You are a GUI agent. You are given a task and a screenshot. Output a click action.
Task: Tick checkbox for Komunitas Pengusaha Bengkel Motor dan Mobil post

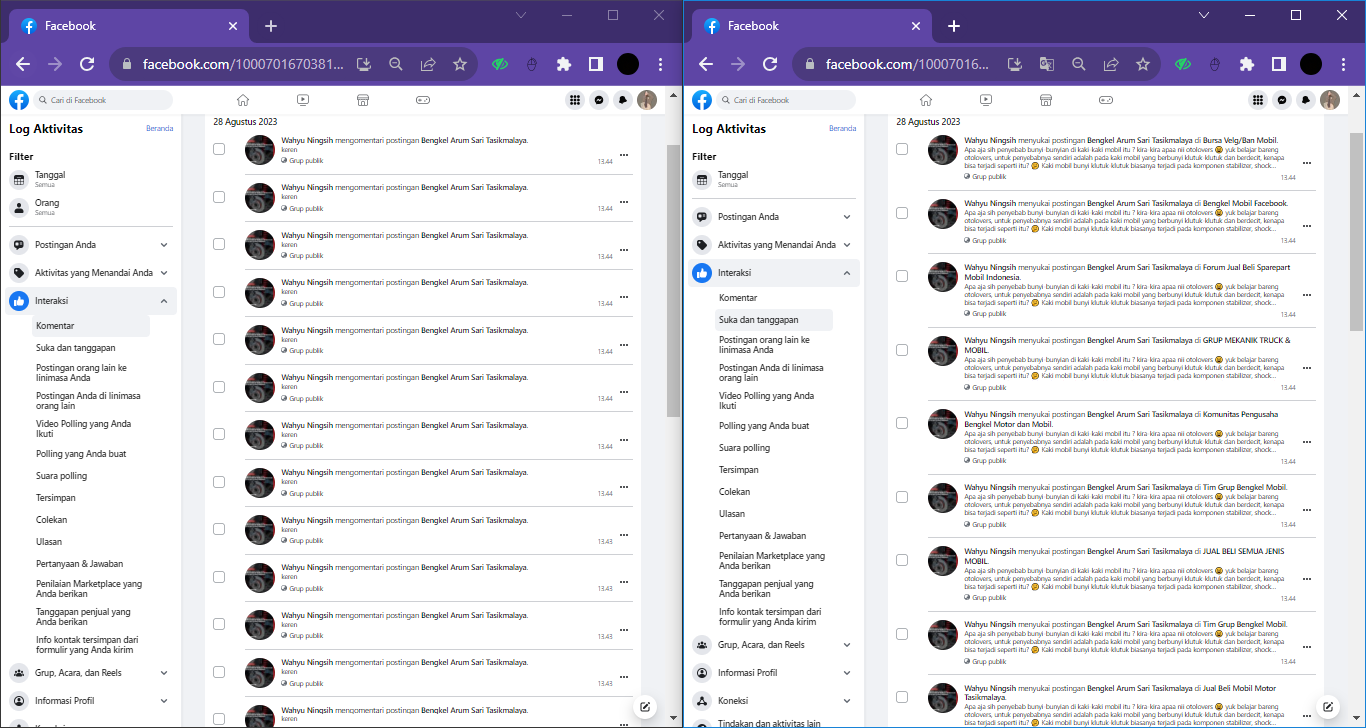(902, 423)
